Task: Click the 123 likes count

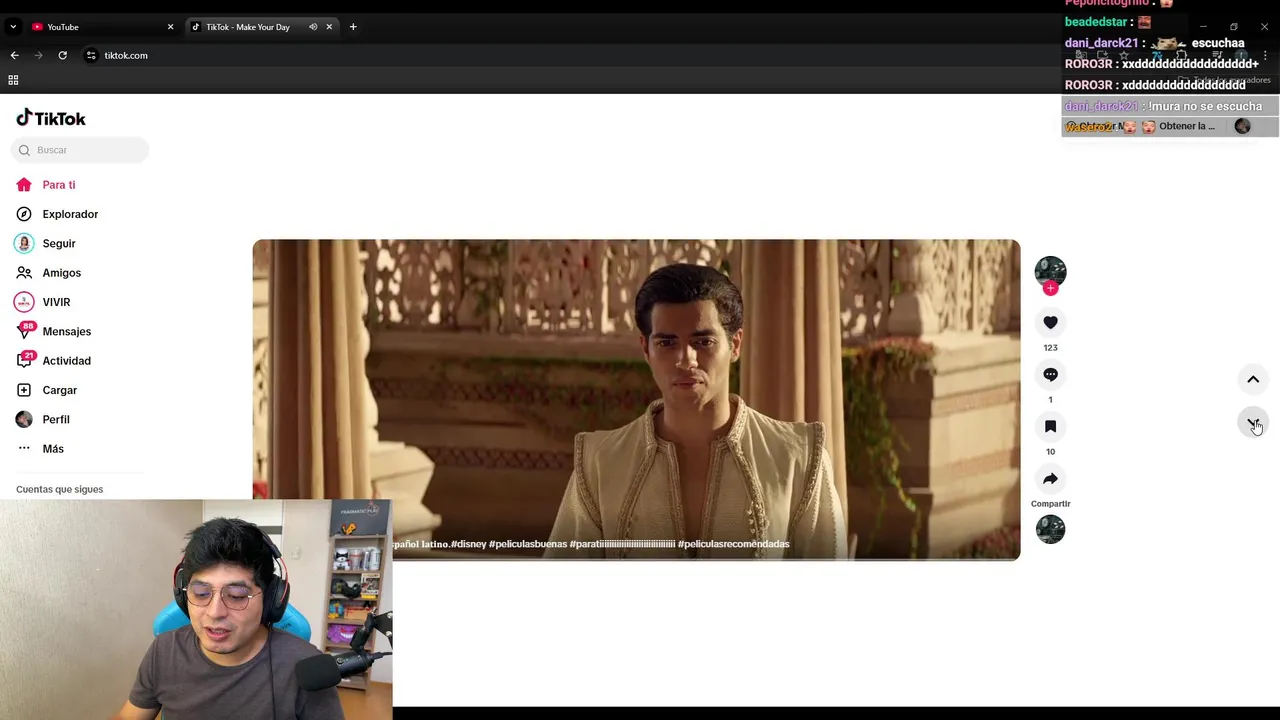Action: tap(1050, 348)
